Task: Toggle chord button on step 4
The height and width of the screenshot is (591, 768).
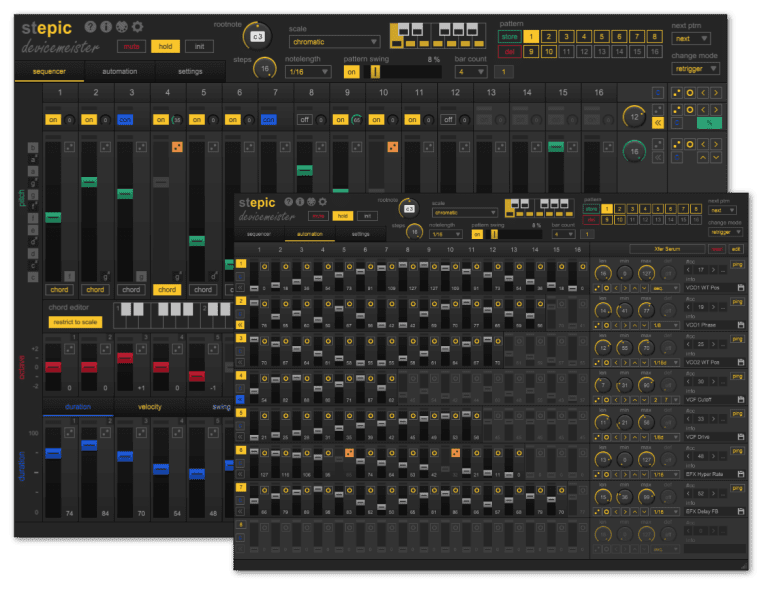Action: 167,290
